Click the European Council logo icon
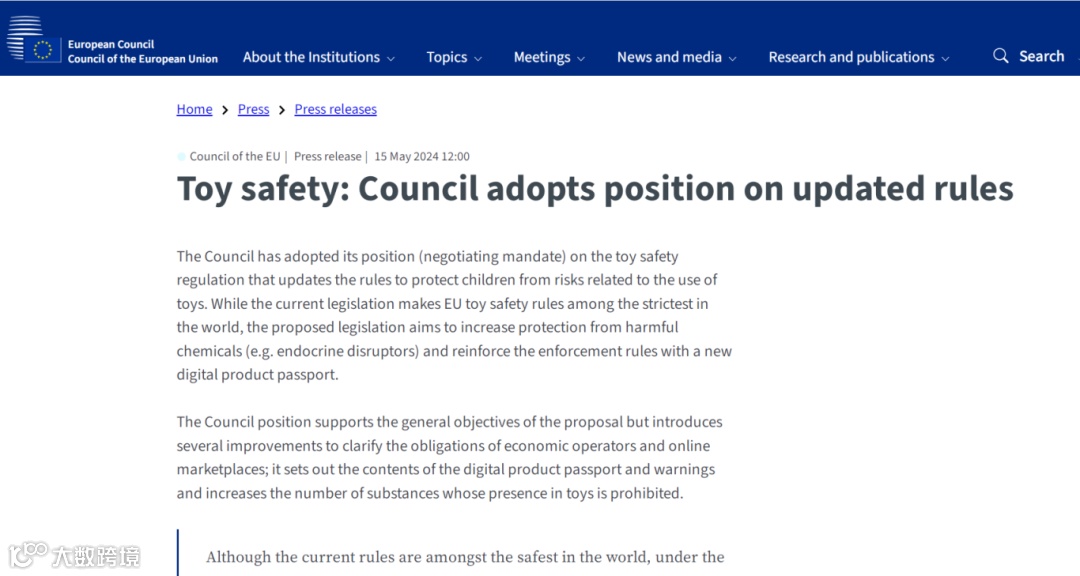 coord(32,39)
